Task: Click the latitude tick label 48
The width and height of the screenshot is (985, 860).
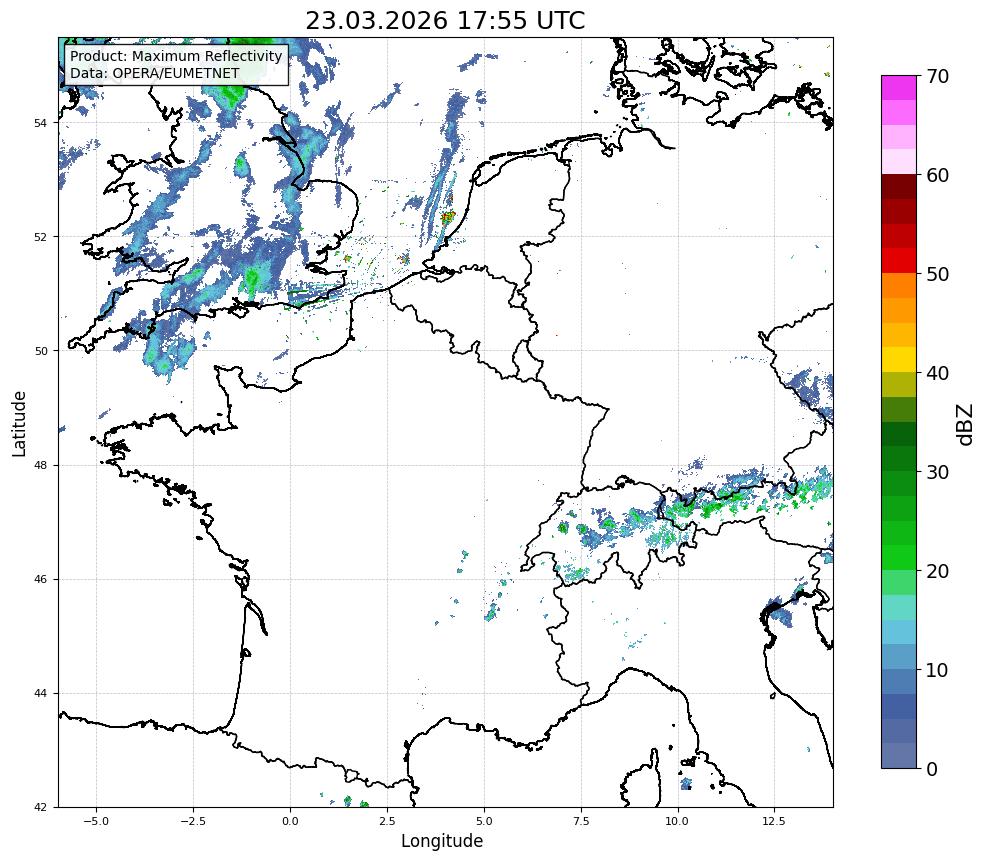Action: click(x=40, y=465)
